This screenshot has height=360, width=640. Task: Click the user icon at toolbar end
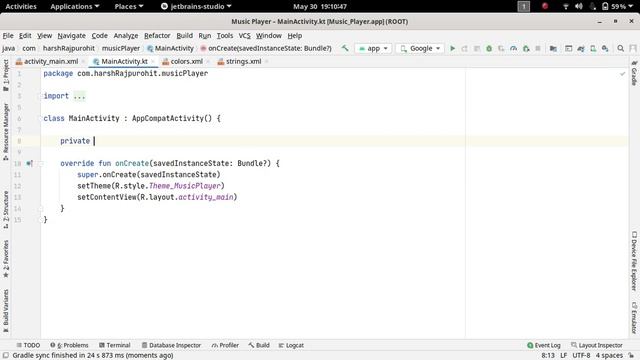click(633, 48)
